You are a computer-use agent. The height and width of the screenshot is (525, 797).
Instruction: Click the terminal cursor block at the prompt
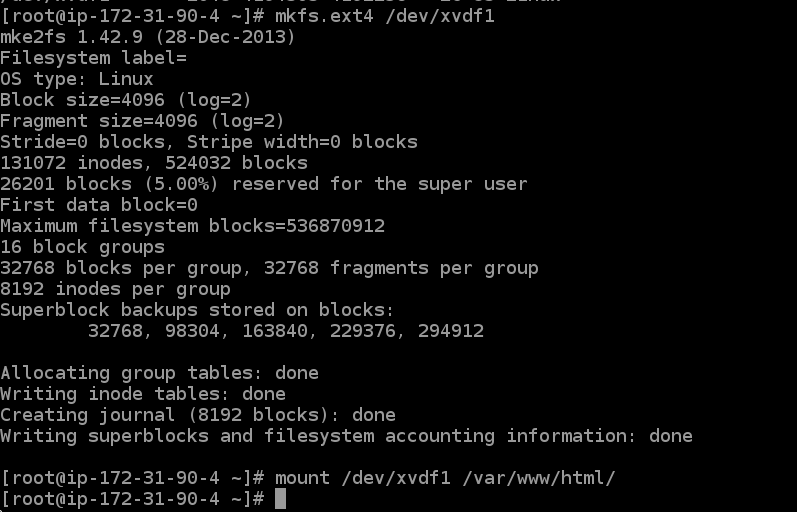coord(280,498)
